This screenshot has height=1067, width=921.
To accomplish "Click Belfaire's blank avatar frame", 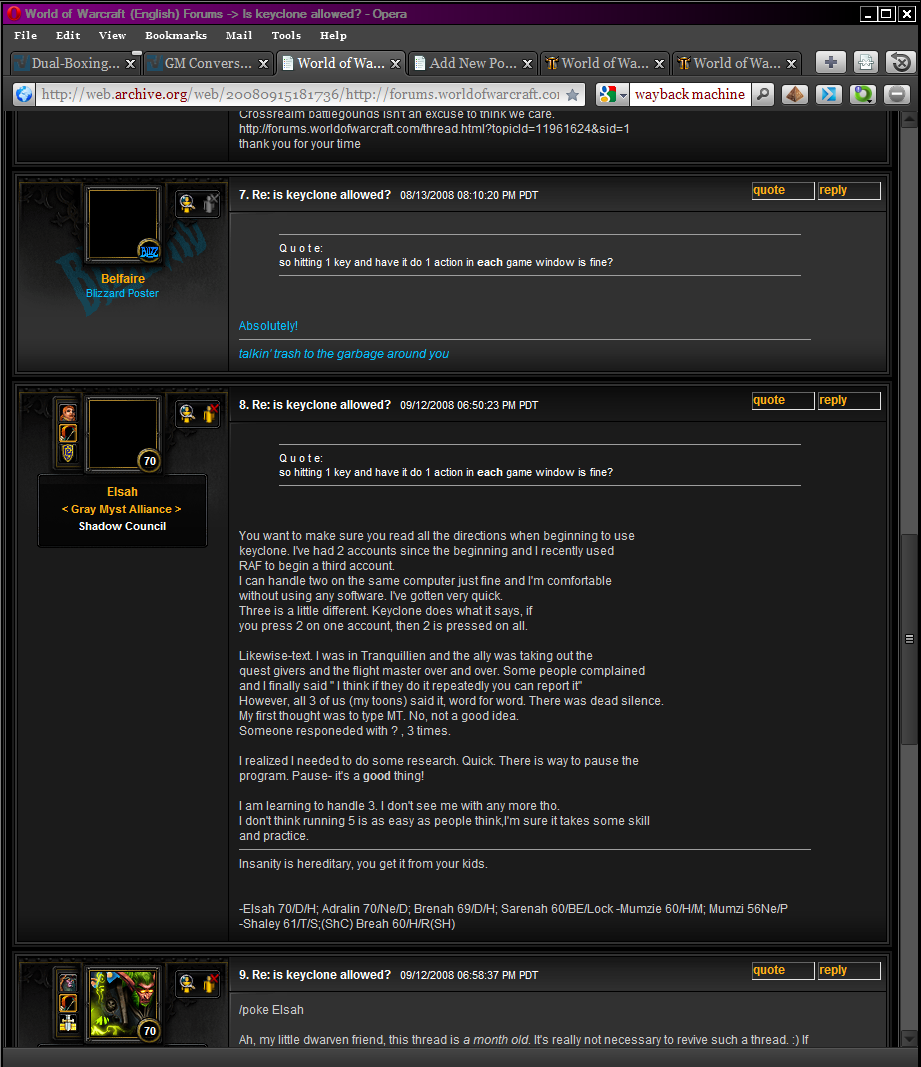I will [123, 225].
